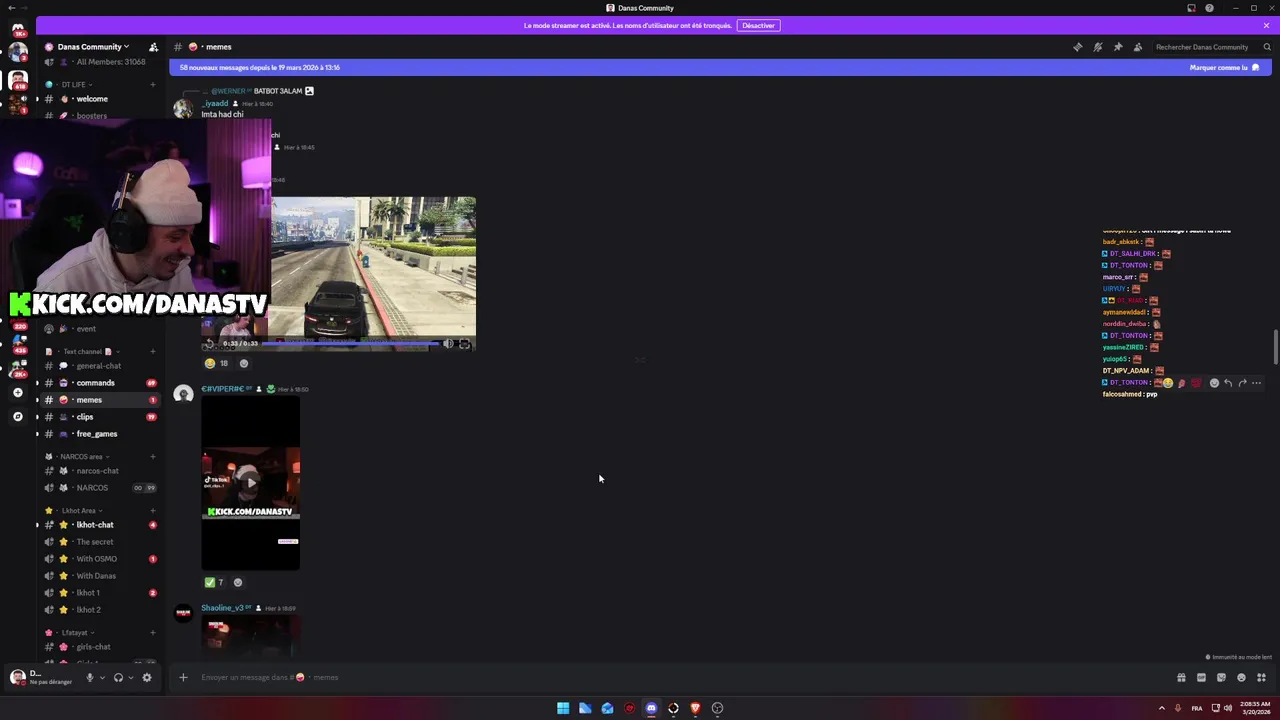Open the inbox icon in title bar

1191,8
